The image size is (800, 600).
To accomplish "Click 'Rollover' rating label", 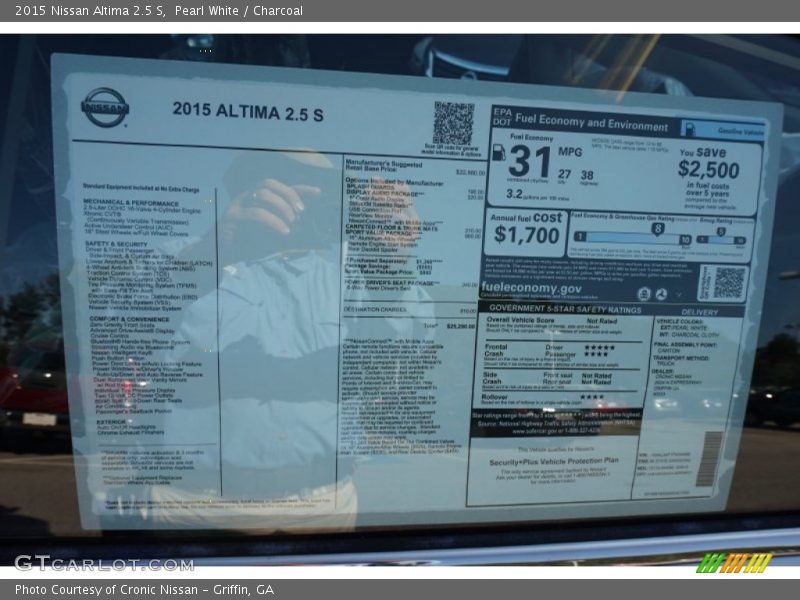I will click(x=494, y=396).
